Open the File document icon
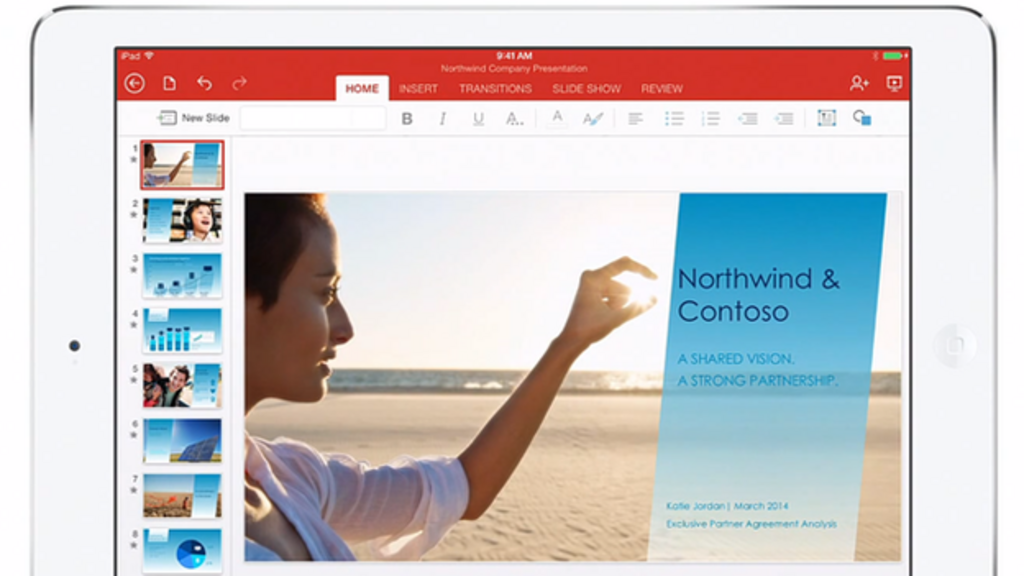 pyautogui.click(x=170, y=83)
